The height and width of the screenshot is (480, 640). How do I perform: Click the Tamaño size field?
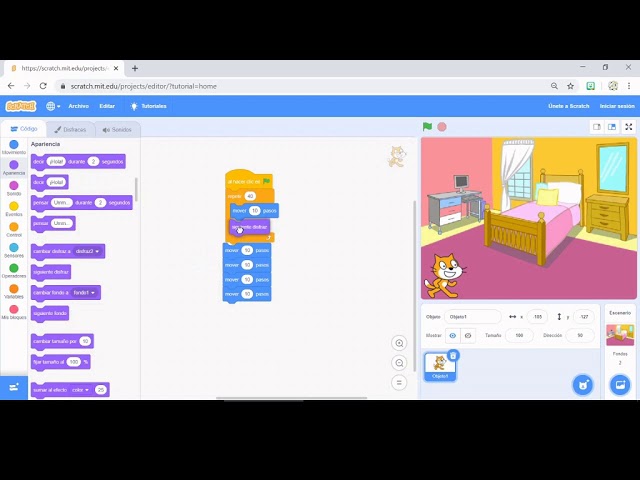(x=519, y=336)
